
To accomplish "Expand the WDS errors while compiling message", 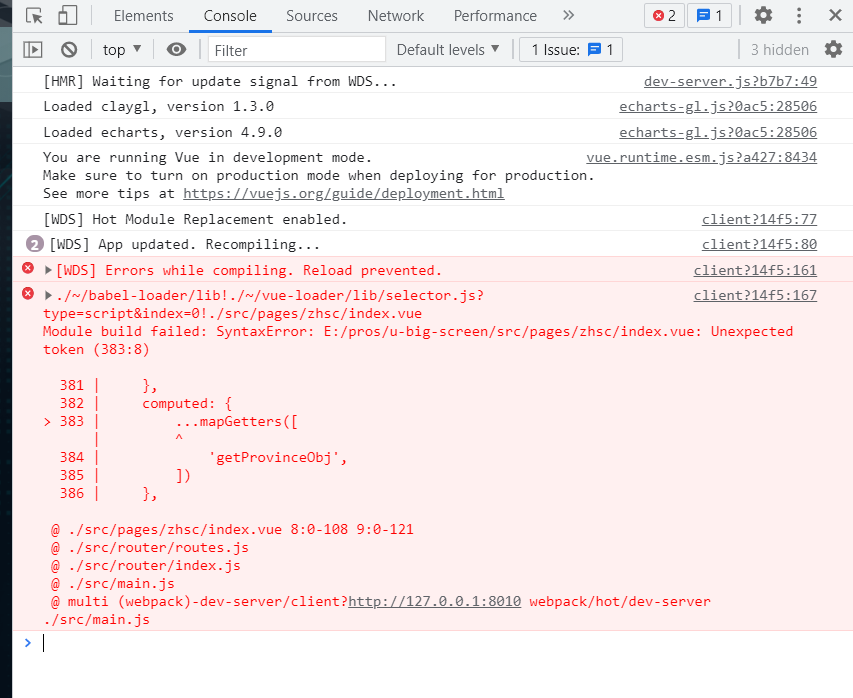I will click(x=49, y=270).
